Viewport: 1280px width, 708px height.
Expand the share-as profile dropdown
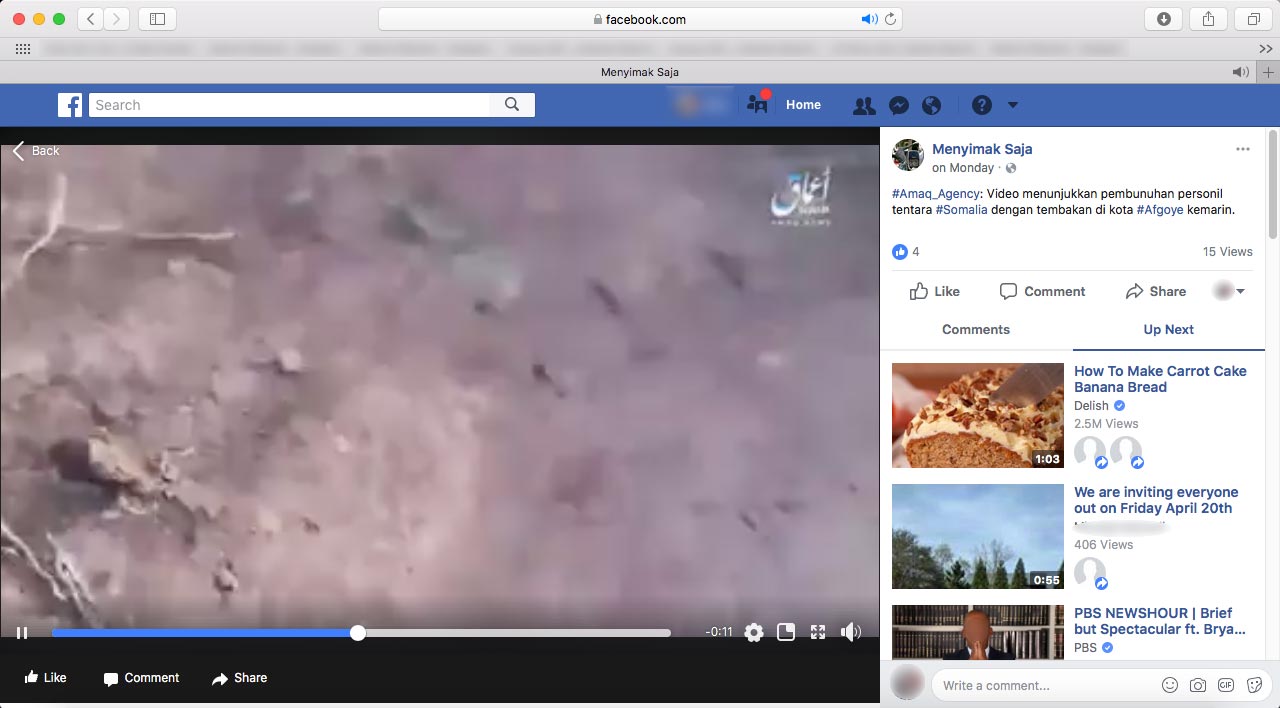[1229, 291]
